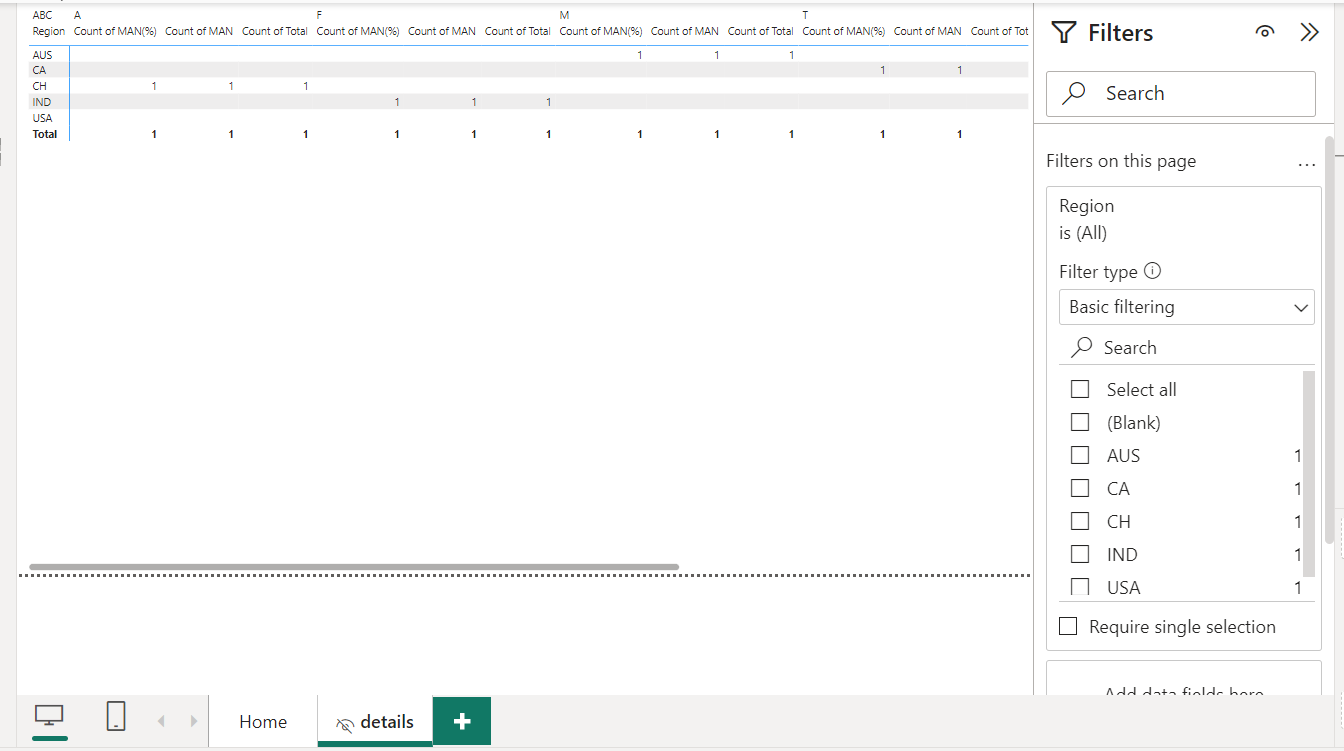
Task: Check the CH region checkbox
Action: [1080, 521]
